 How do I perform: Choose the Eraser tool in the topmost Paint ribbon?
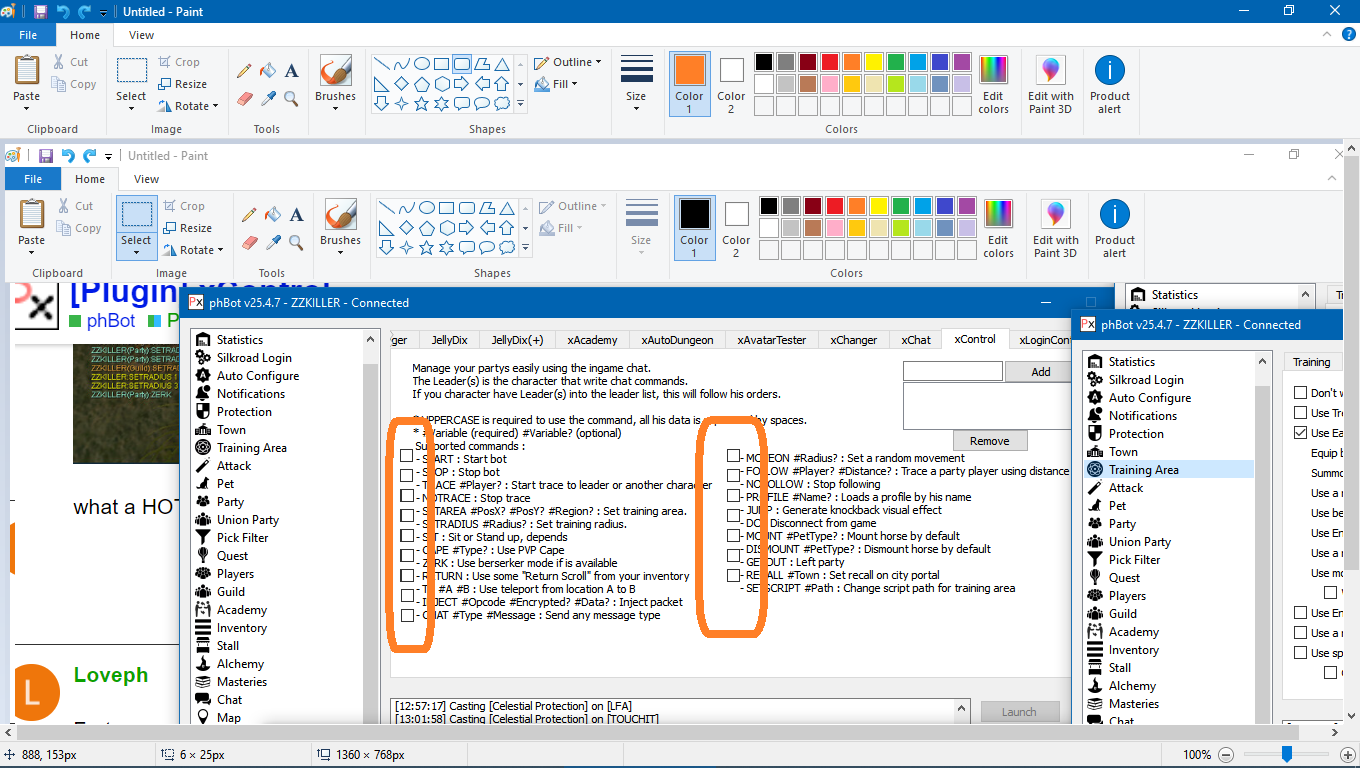[x=244, y=98]
